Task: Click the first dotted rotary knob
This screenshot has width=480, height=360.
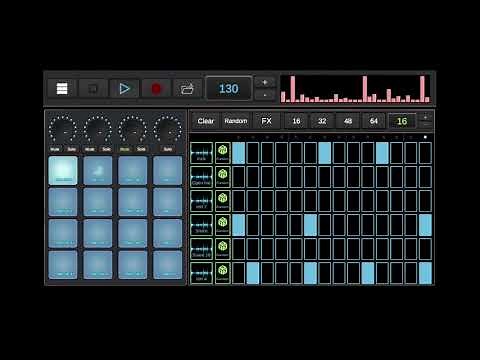Action: pyautogui.click(x=63, y=130)
